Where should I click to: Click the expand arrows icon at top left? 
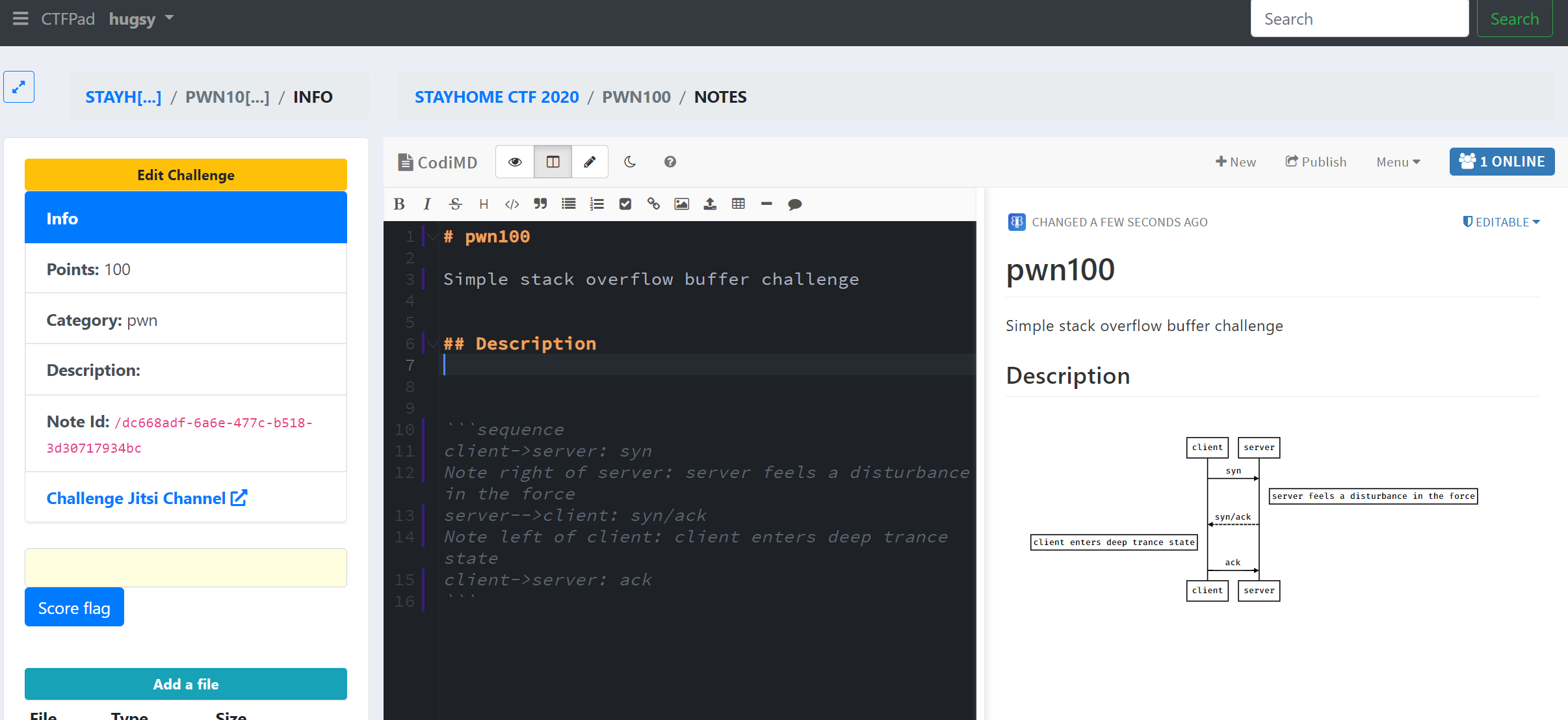point(19,87)
